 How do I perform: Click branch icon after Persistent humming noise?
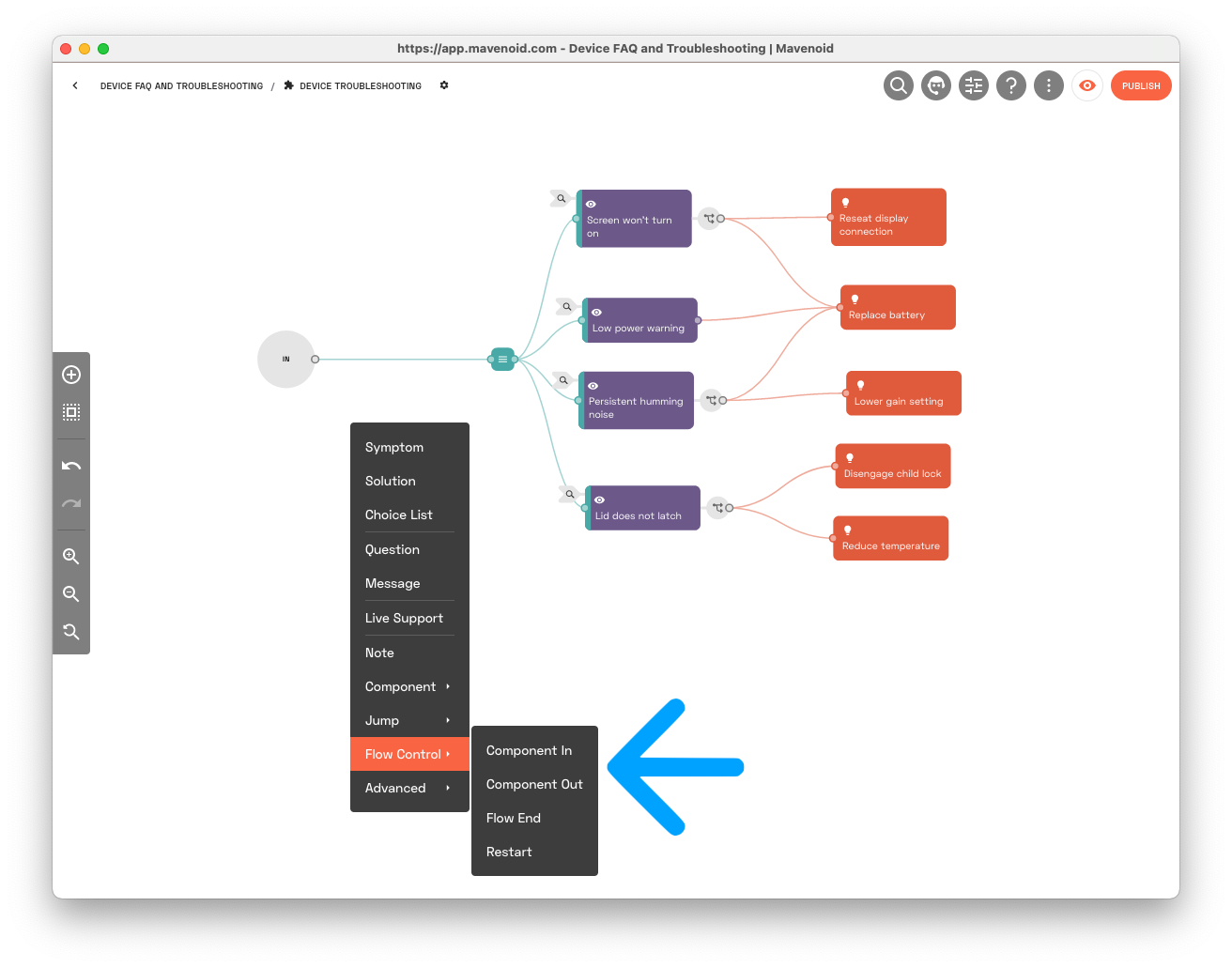pyautogui.click(x=711, y=400)
